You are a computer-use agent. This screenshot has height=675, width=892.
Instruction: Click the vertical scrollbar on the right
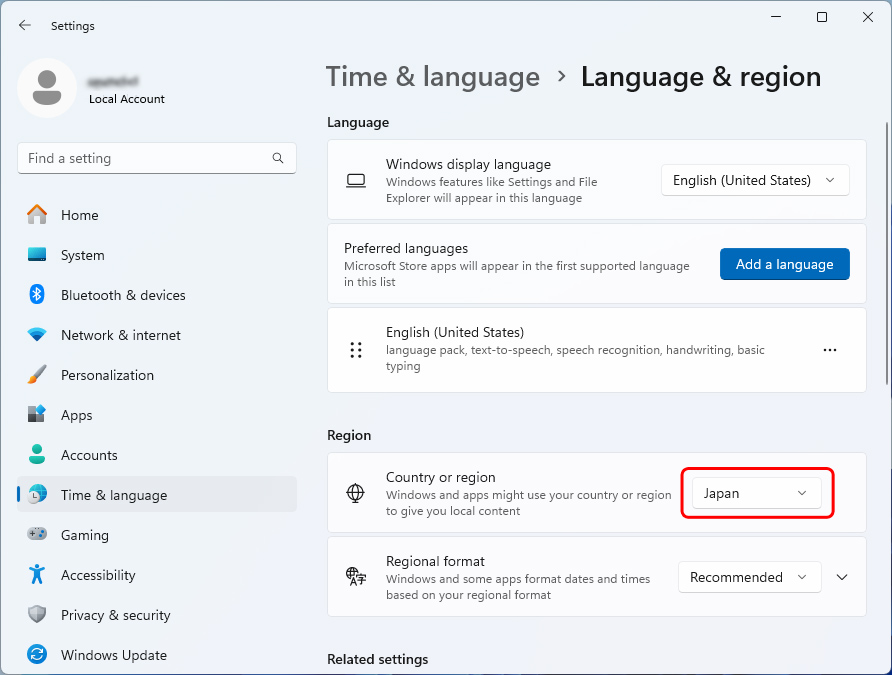click(x=886, y=253)
